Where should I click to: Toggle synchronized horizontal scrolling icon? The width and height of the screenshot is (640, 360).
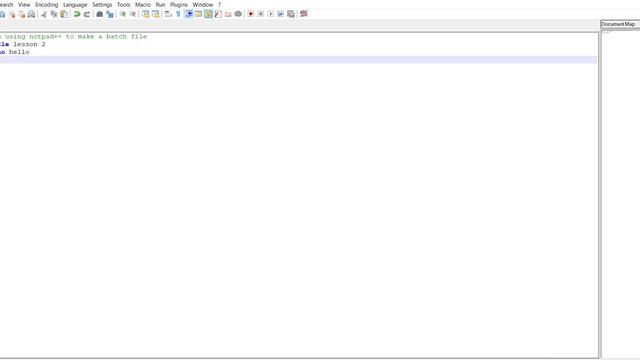coord(156,14)
